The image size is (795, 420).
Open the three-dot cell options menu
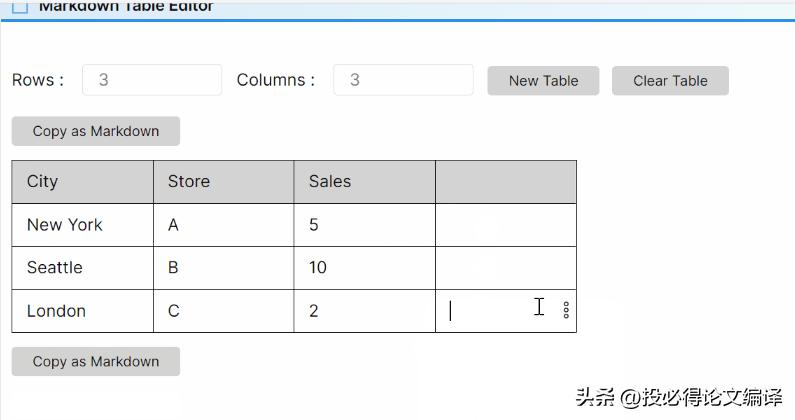point(566,310)
